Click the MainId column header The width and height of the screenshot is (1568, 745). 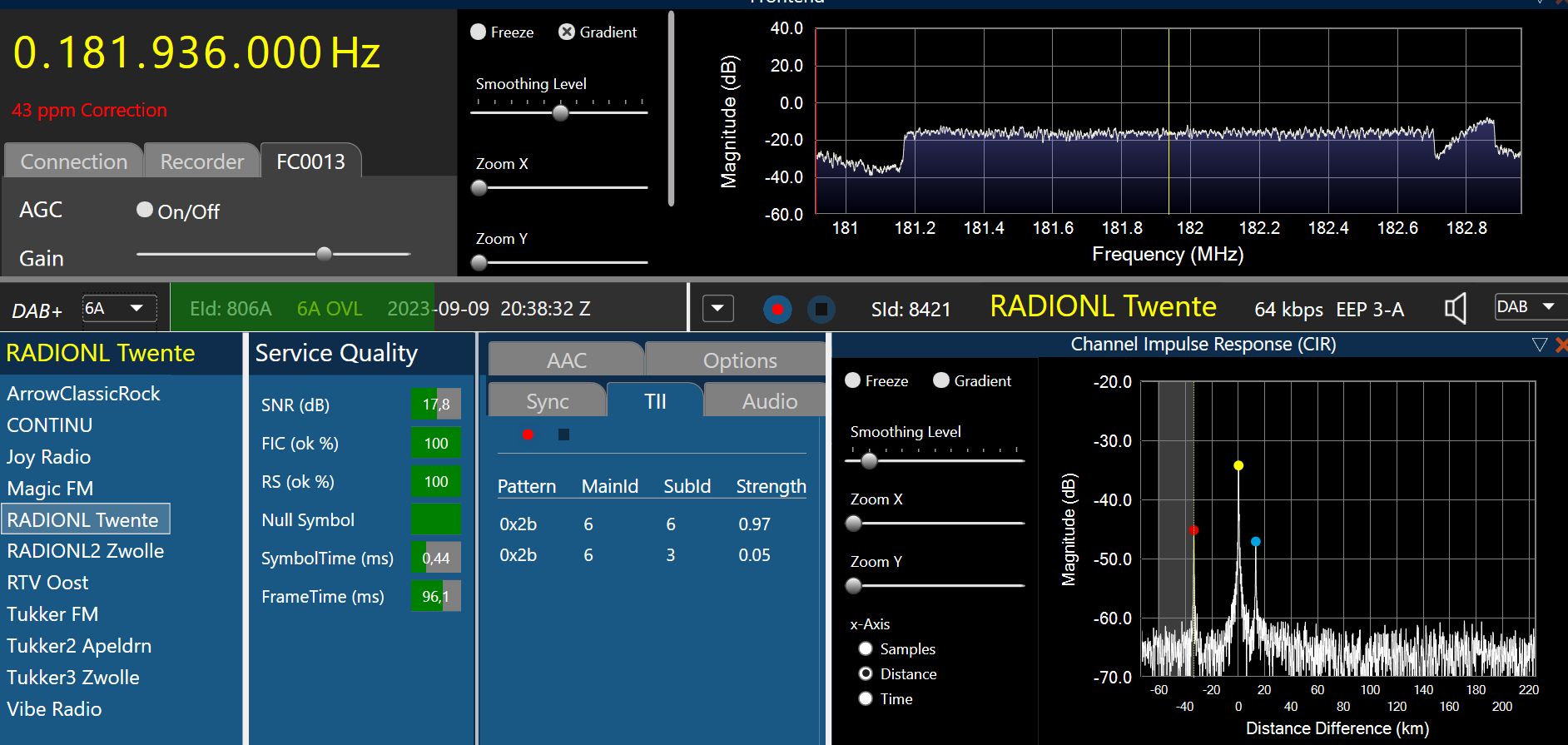pos(610,486)
